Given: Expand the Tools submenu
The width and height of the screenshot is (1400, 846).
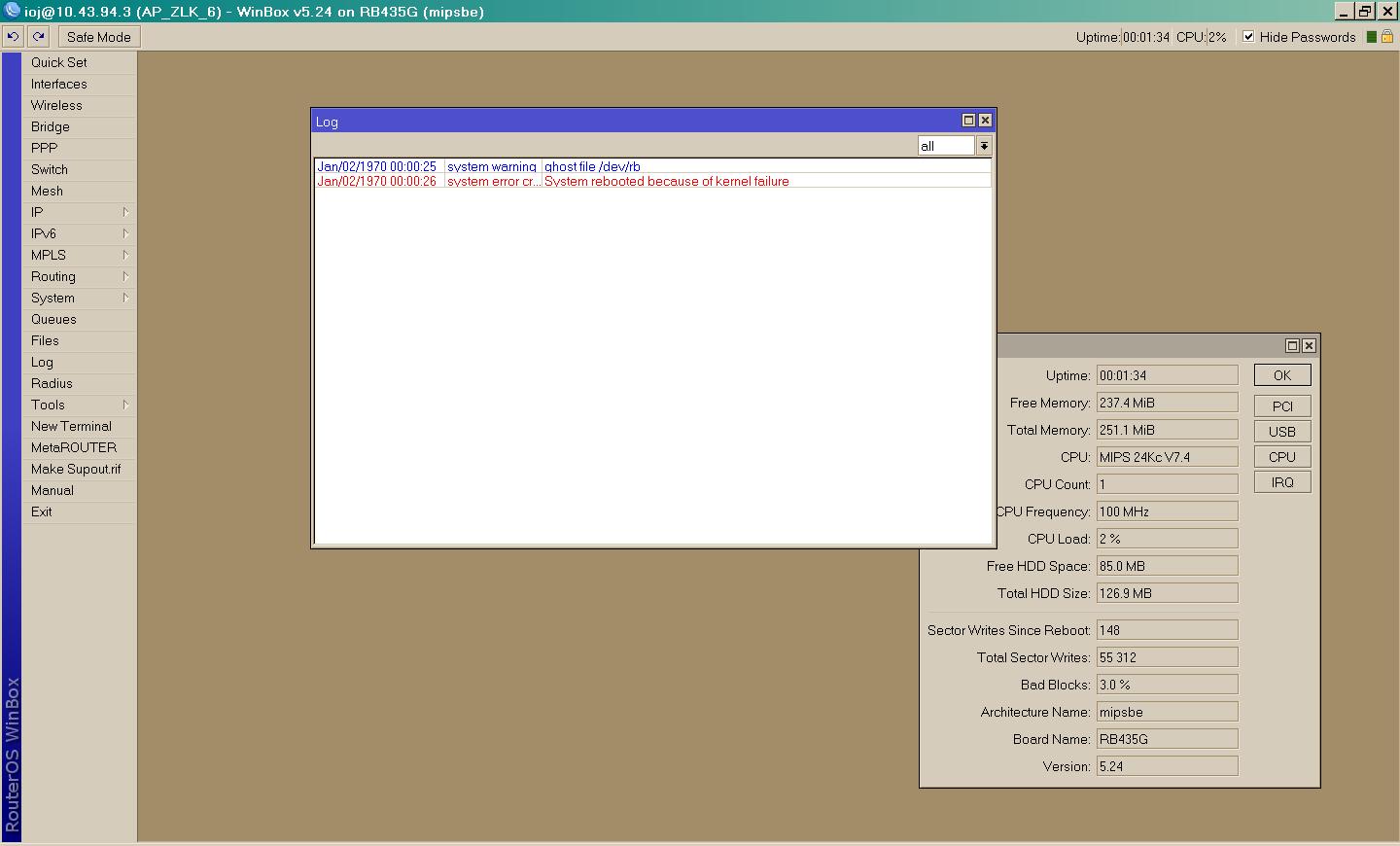Looking at the screenshot, I should pos(125,405).
